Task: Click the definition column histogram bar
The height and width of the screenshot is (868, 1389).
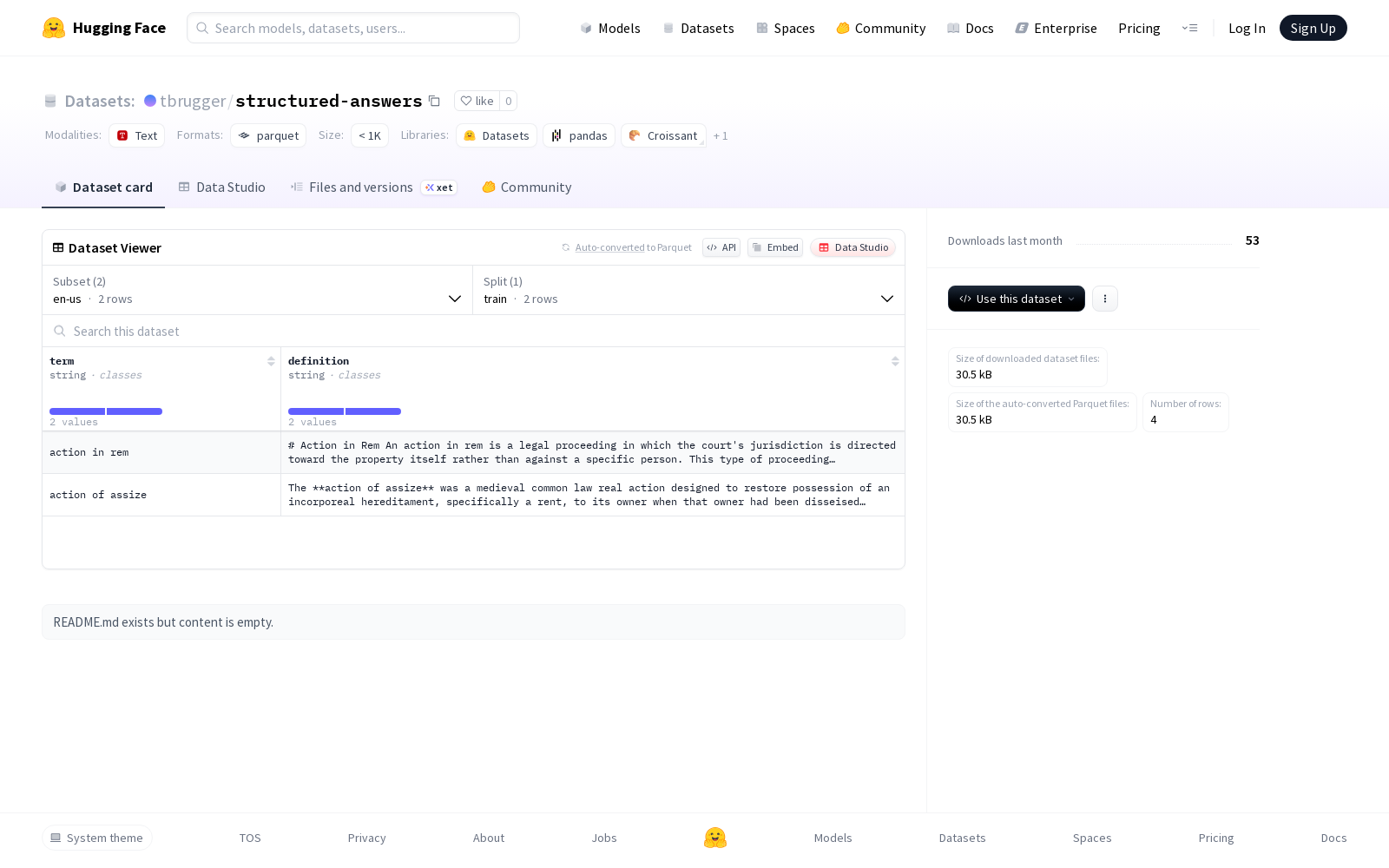Action: 345,411
